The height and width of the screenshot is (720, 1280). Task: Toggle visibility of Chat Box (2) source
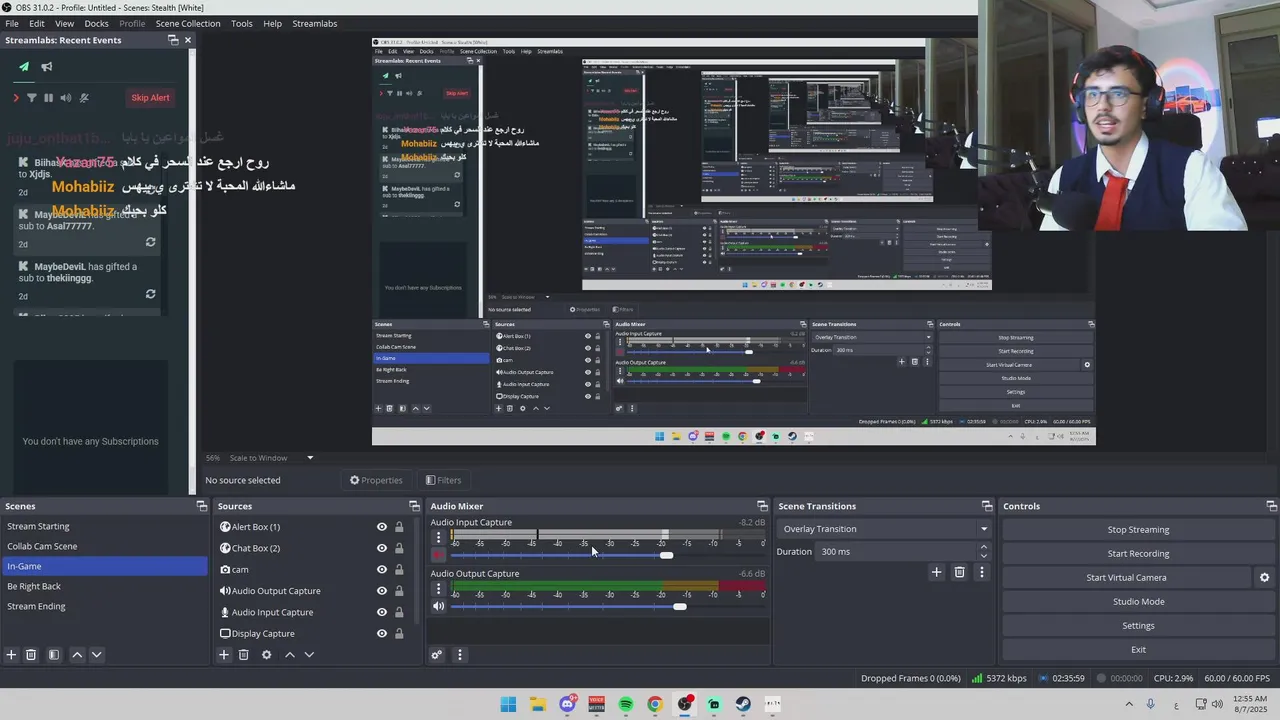(x=382, y=548)
